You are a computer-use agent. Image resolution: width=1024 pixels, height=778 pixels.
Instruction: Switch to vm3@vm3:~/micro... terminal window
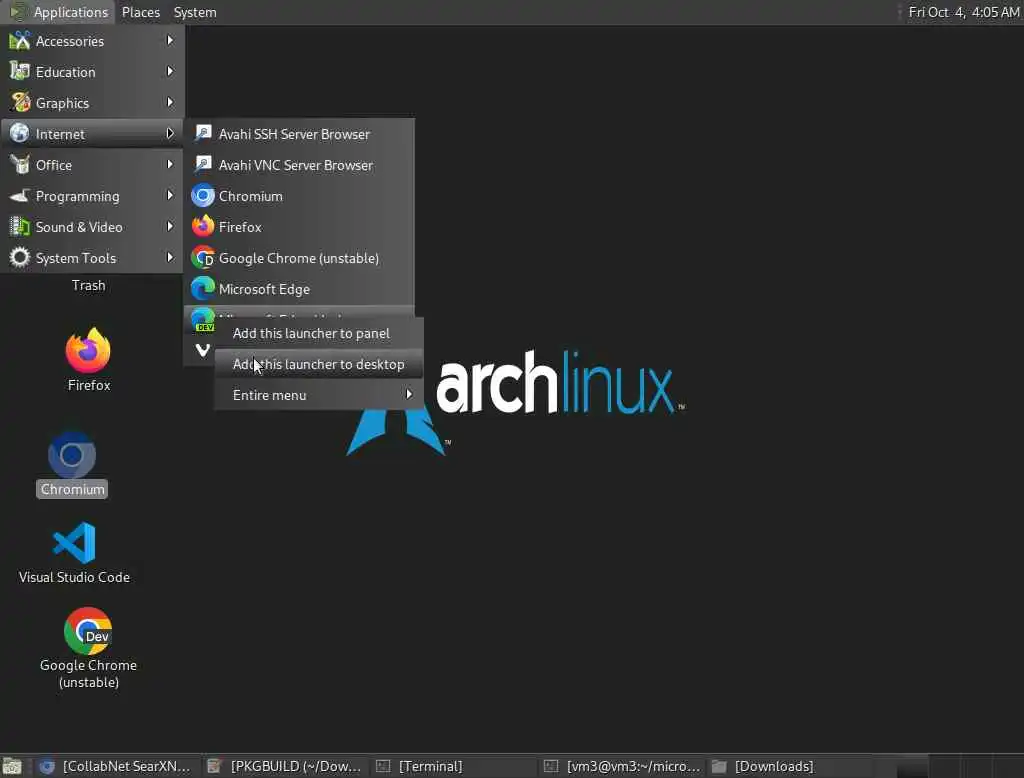[x=622, y=766]
